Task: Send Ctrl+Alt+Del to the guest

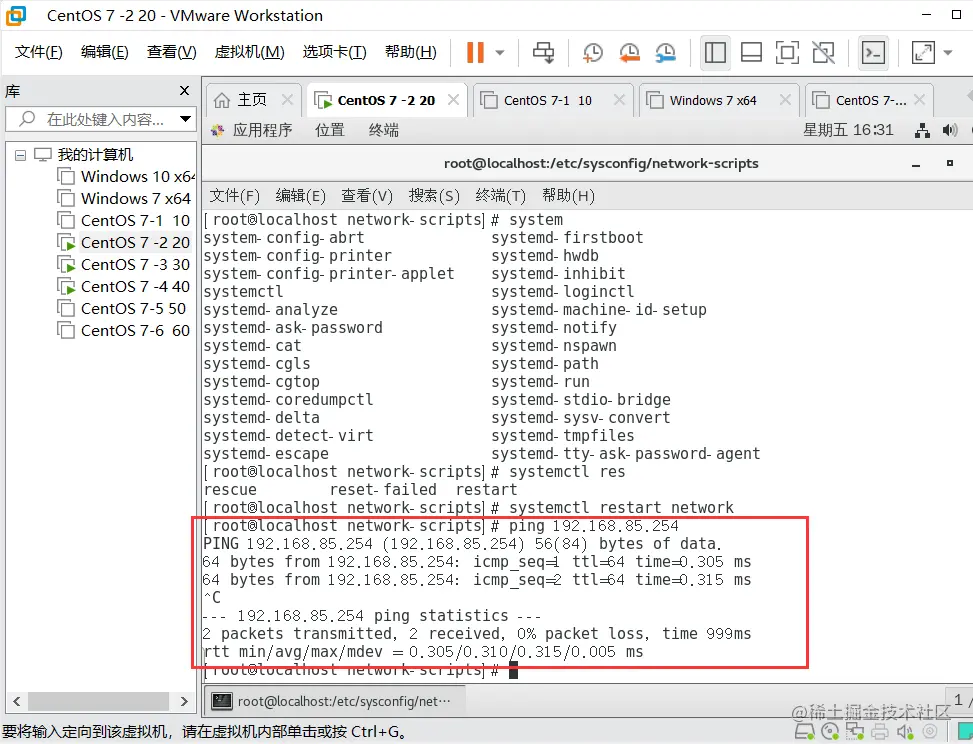Action: 542,52
